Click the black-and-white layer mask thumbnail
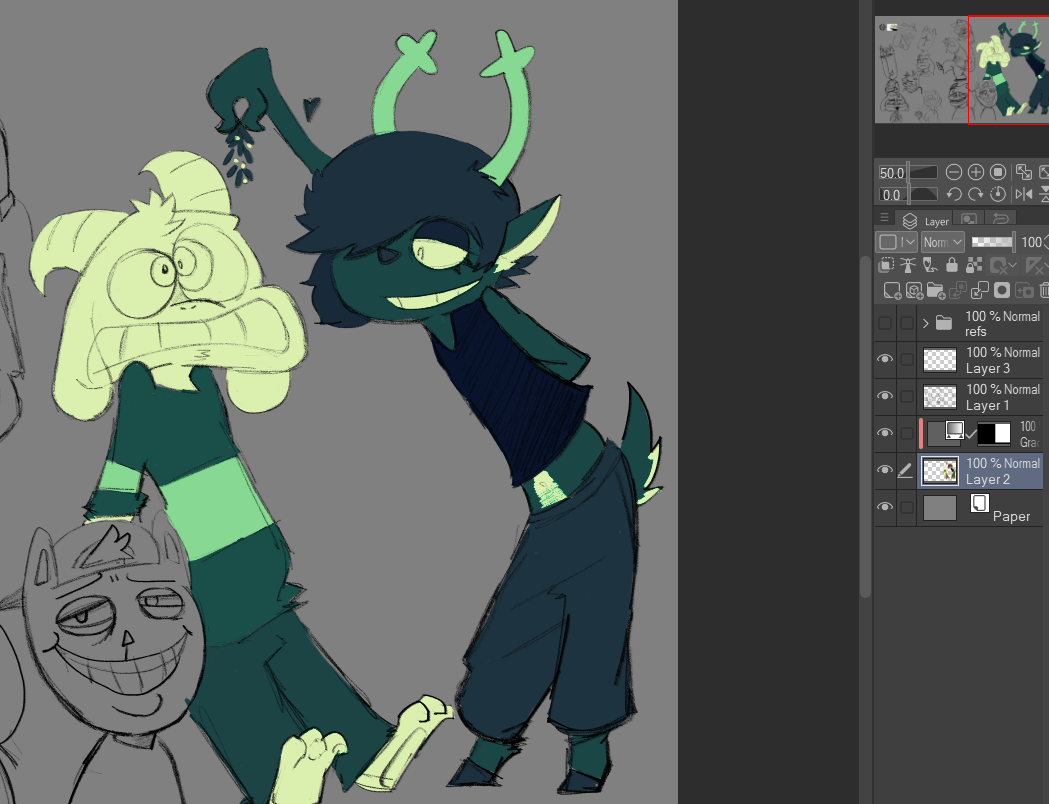1049x804 pixels. 993,433
